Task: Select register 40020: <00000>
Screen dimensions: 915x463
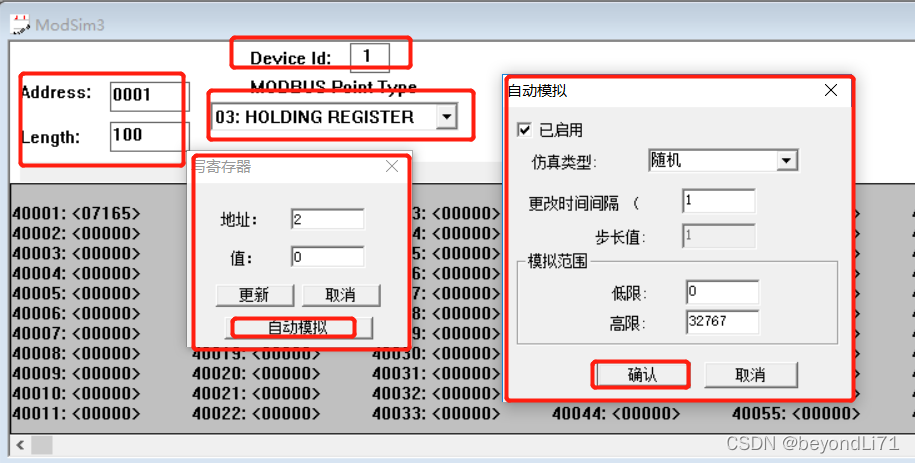Action: [256, 373]
